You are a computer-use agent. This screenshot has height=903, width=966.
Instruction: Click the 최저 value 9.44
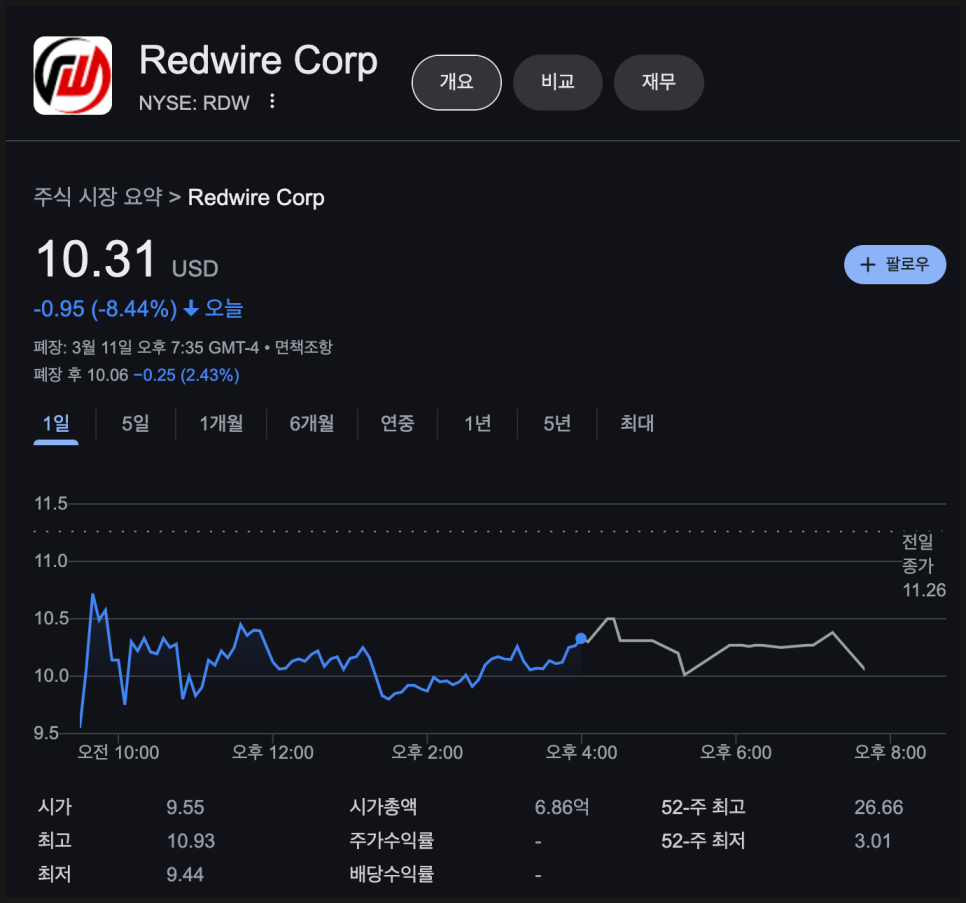[185, 874]
